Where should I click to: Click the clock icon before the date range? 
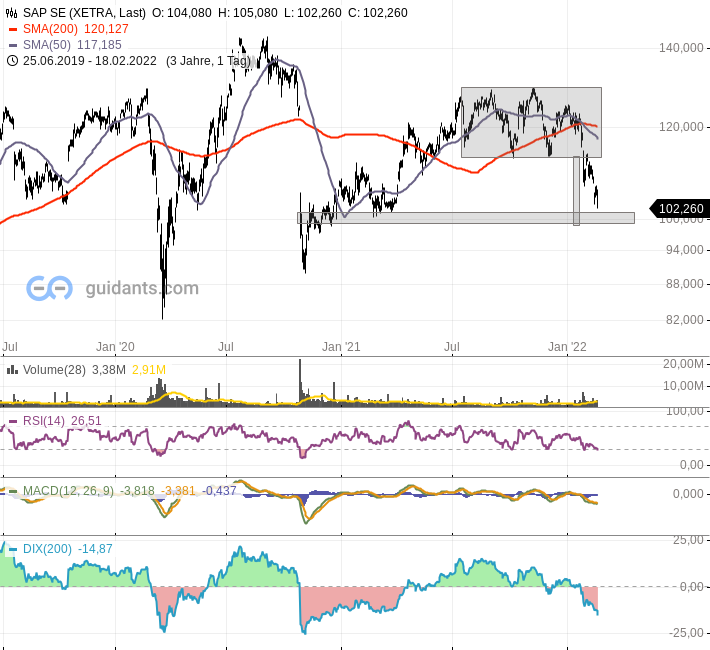(12, 61)
